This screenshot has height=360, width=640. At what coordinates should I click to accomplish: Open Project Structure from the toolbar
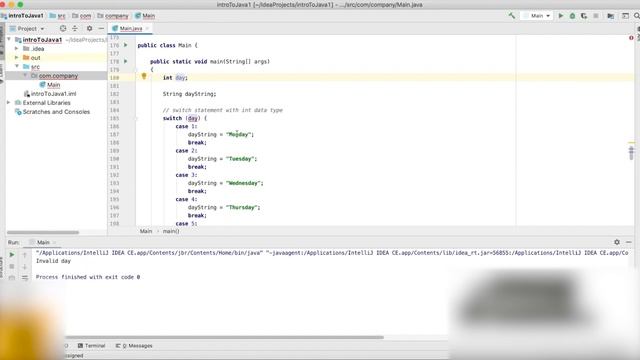tap(611, 16)
